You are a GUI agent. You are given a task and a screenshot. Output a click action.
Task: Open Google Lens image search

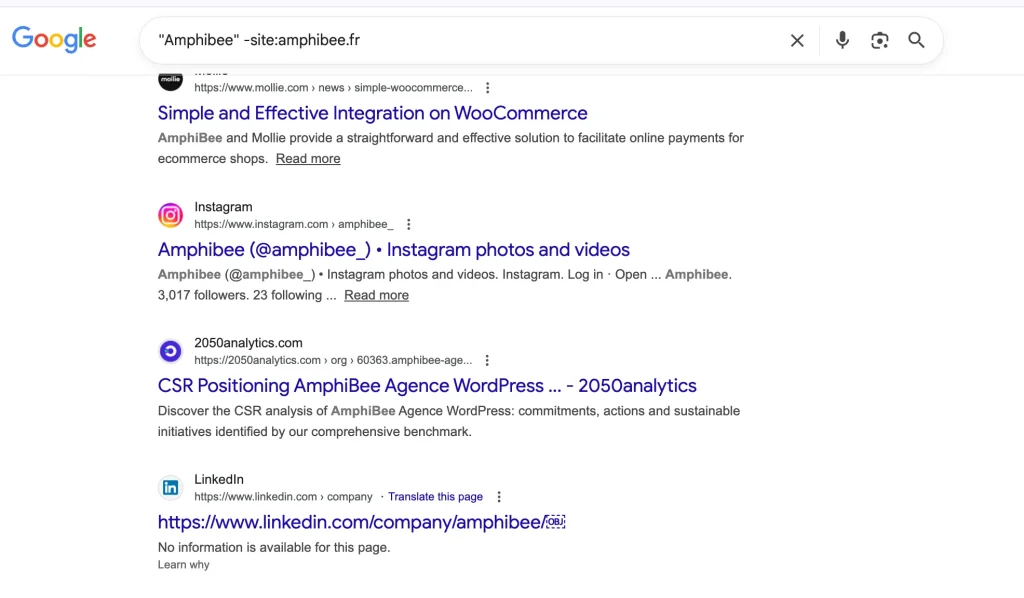coord(880,40)
